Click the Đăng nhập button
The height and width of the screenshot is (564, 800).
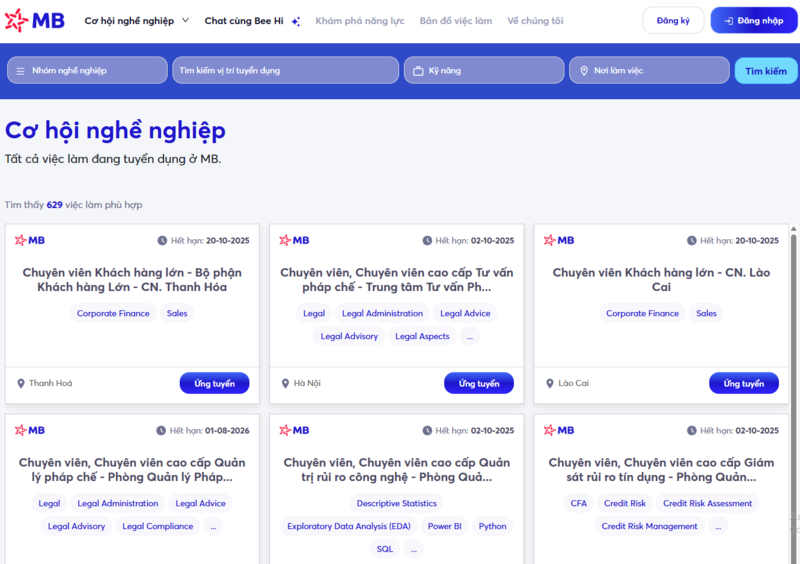pyautogui.click(x=754, y=20)
